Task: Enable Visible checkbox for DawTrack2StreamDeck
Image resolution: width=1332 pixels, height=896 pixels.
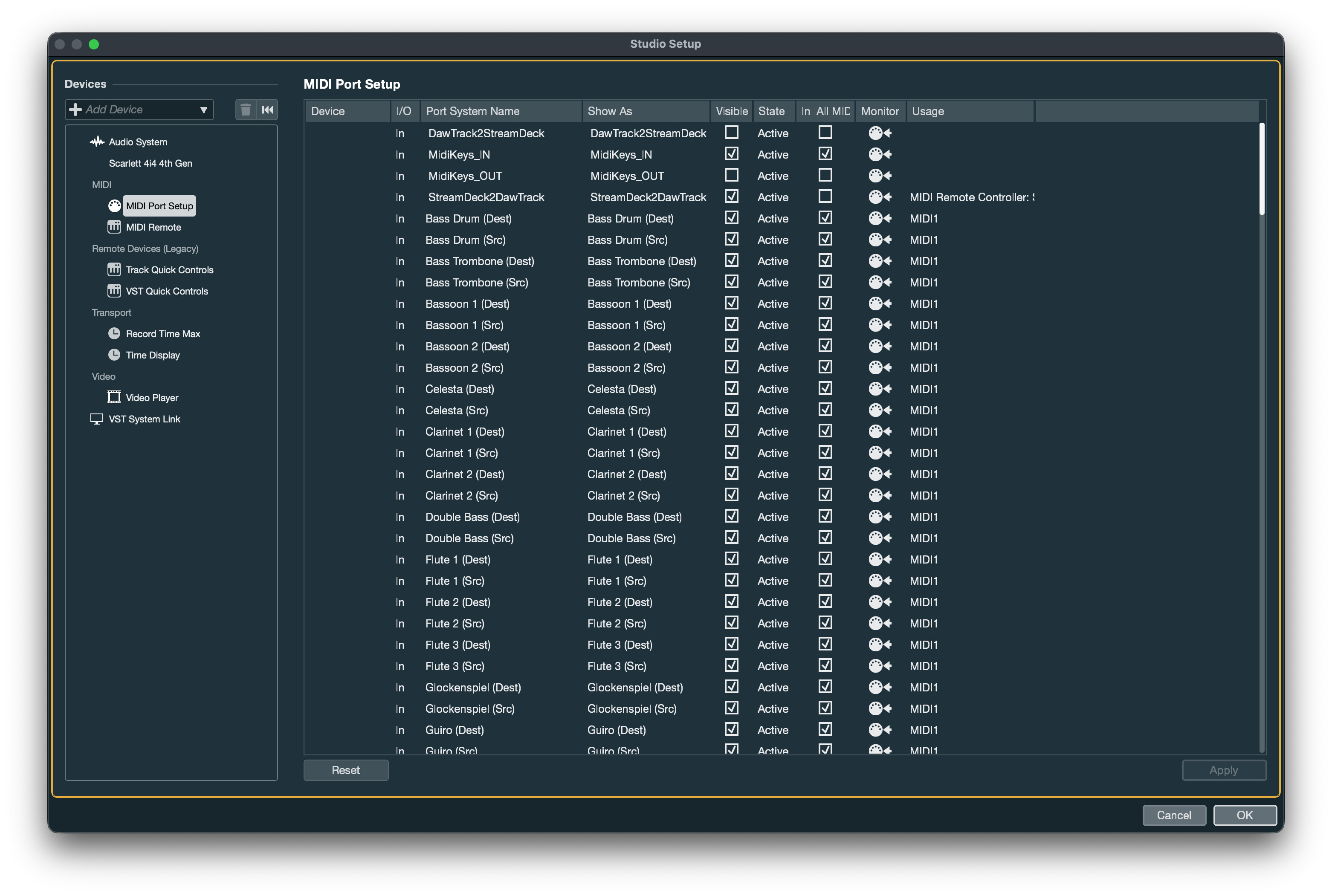Action: (731, 133)
